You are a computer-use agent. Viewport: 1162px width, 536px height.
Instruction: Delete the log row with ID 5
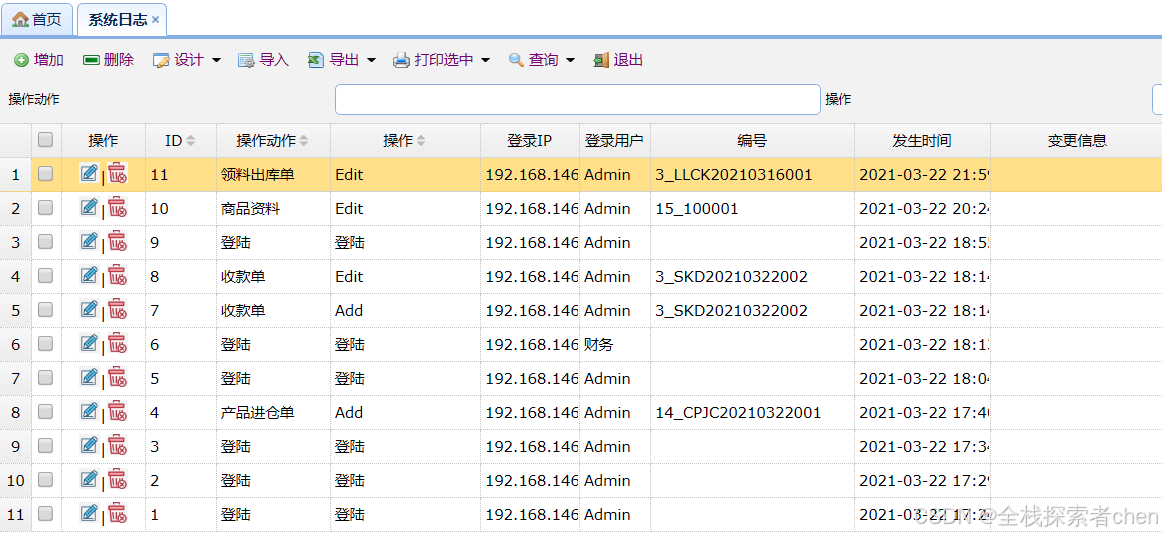pyautogui.click(x=117, y=377)
